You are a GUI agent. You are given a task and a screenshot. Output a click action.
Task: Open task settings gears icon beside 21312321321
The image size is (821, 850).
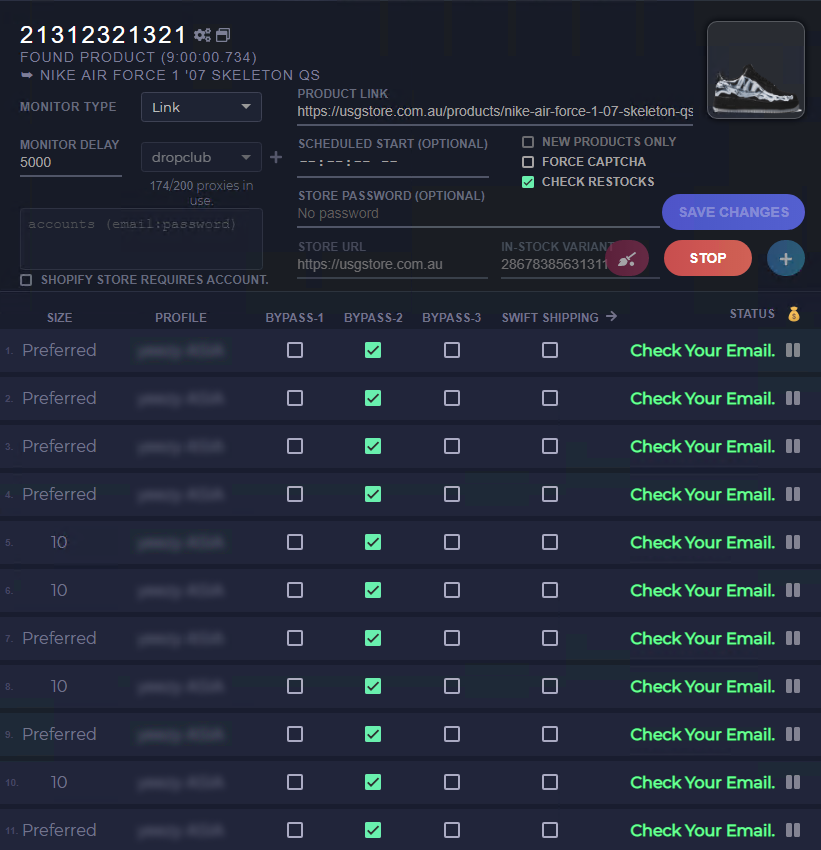coord(202,35)
